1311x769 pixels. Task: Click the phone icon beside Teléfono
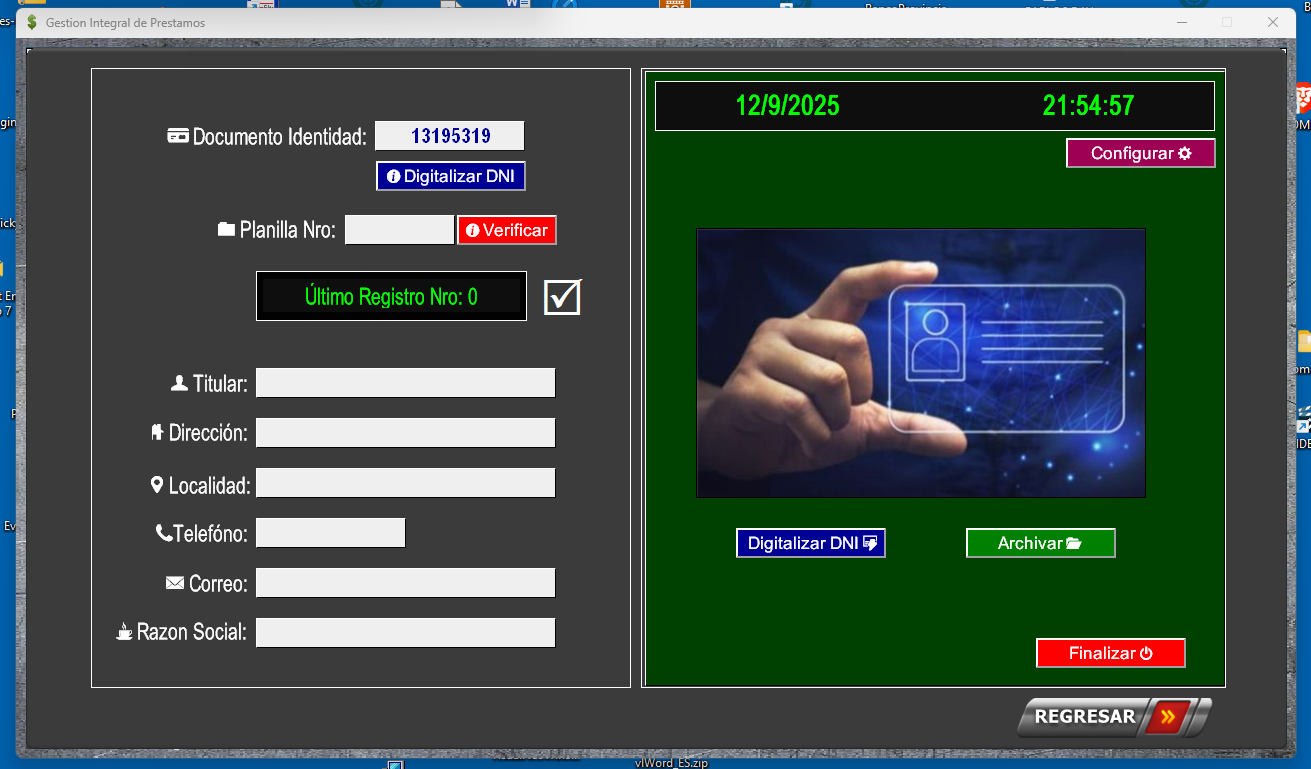[164, 534]
